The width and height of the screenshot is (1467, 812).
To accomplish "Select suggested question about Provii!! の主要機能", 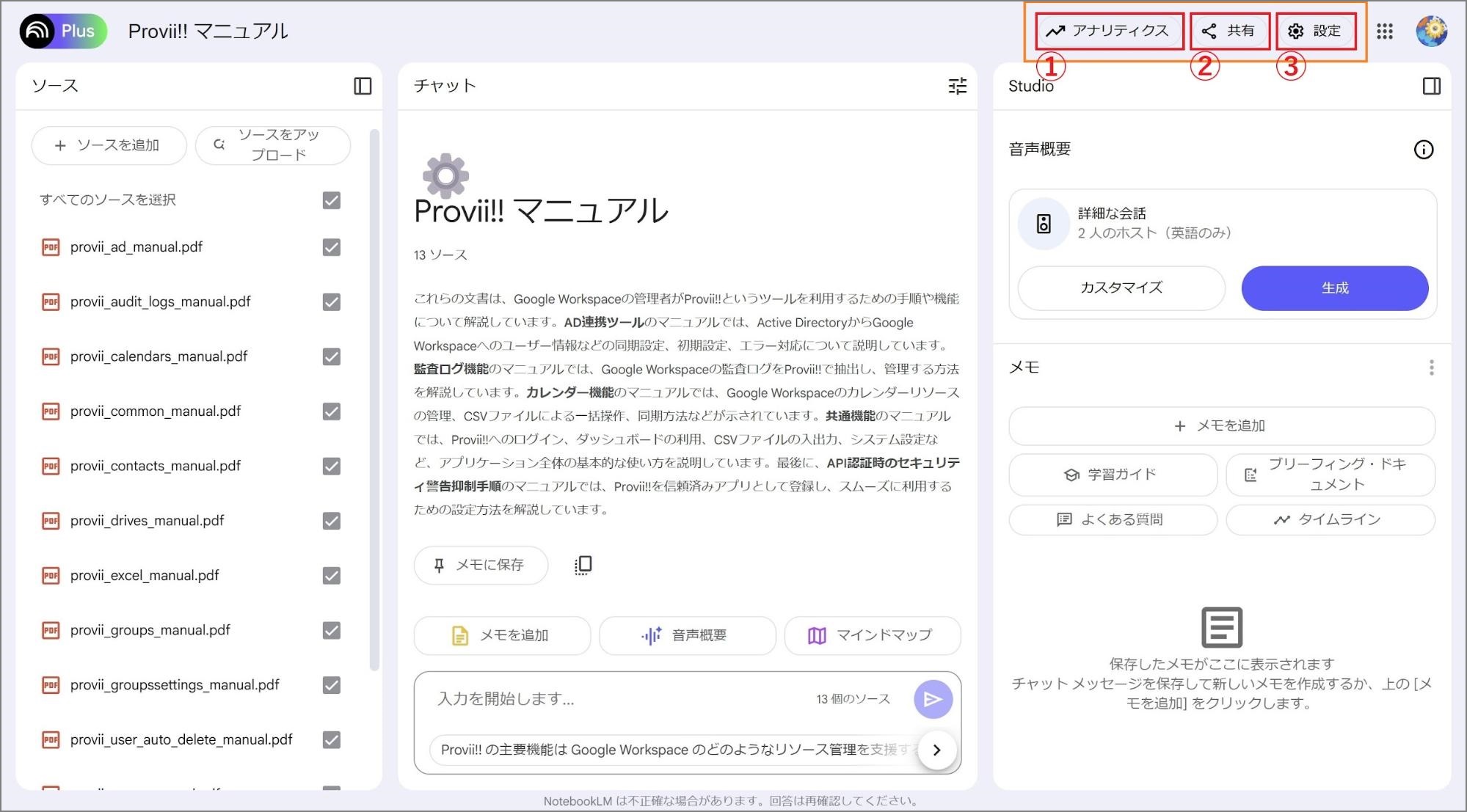I will pos(674,750).
